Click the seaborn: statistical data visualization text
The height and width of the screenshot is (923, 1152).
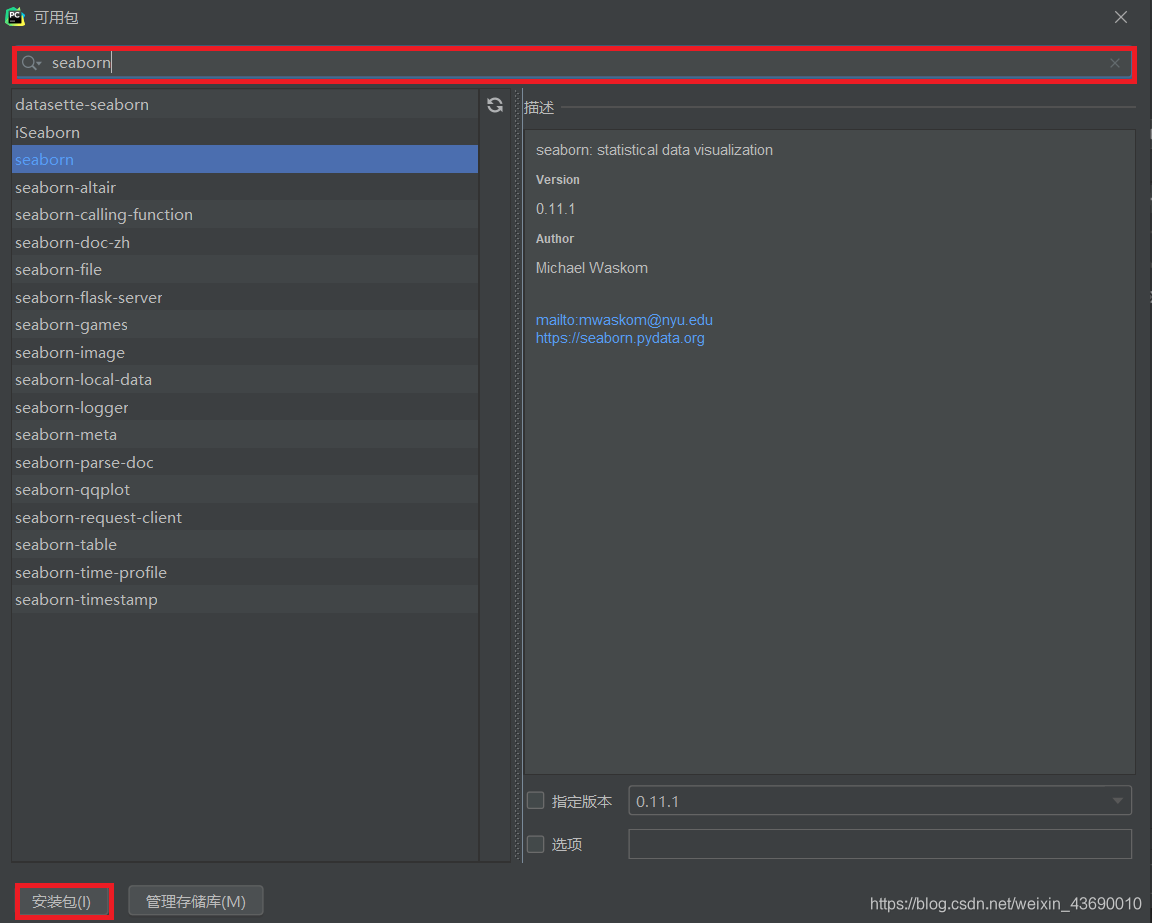tap(654, 150)
